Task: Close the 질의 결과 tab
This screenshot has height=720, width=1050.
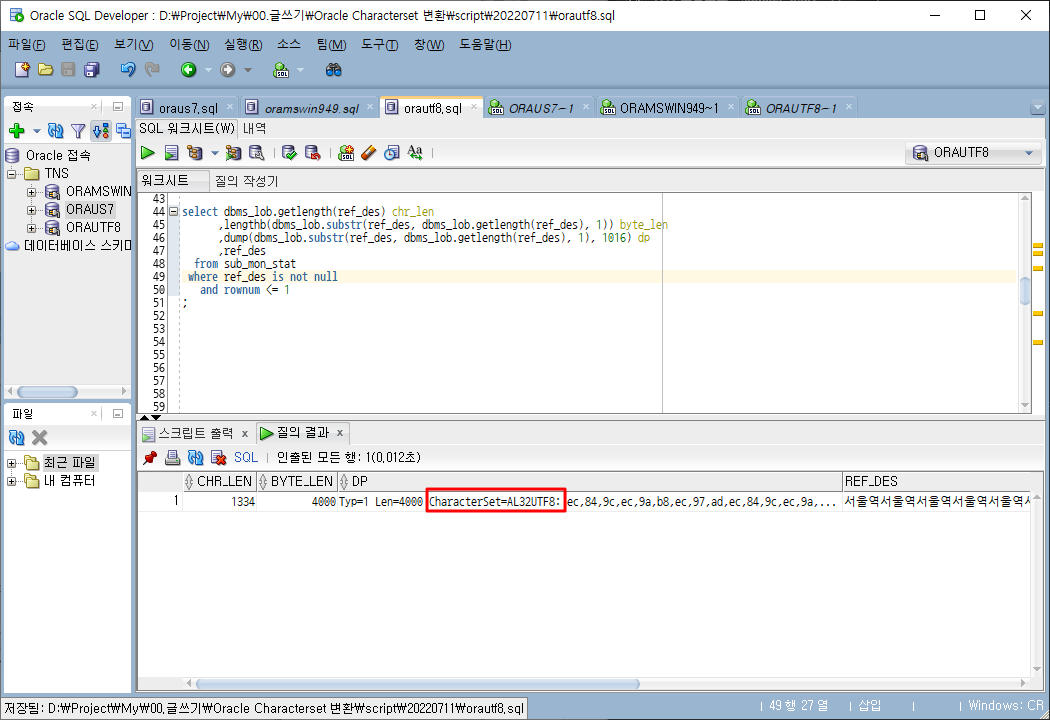Action: (x=340, y=433)
